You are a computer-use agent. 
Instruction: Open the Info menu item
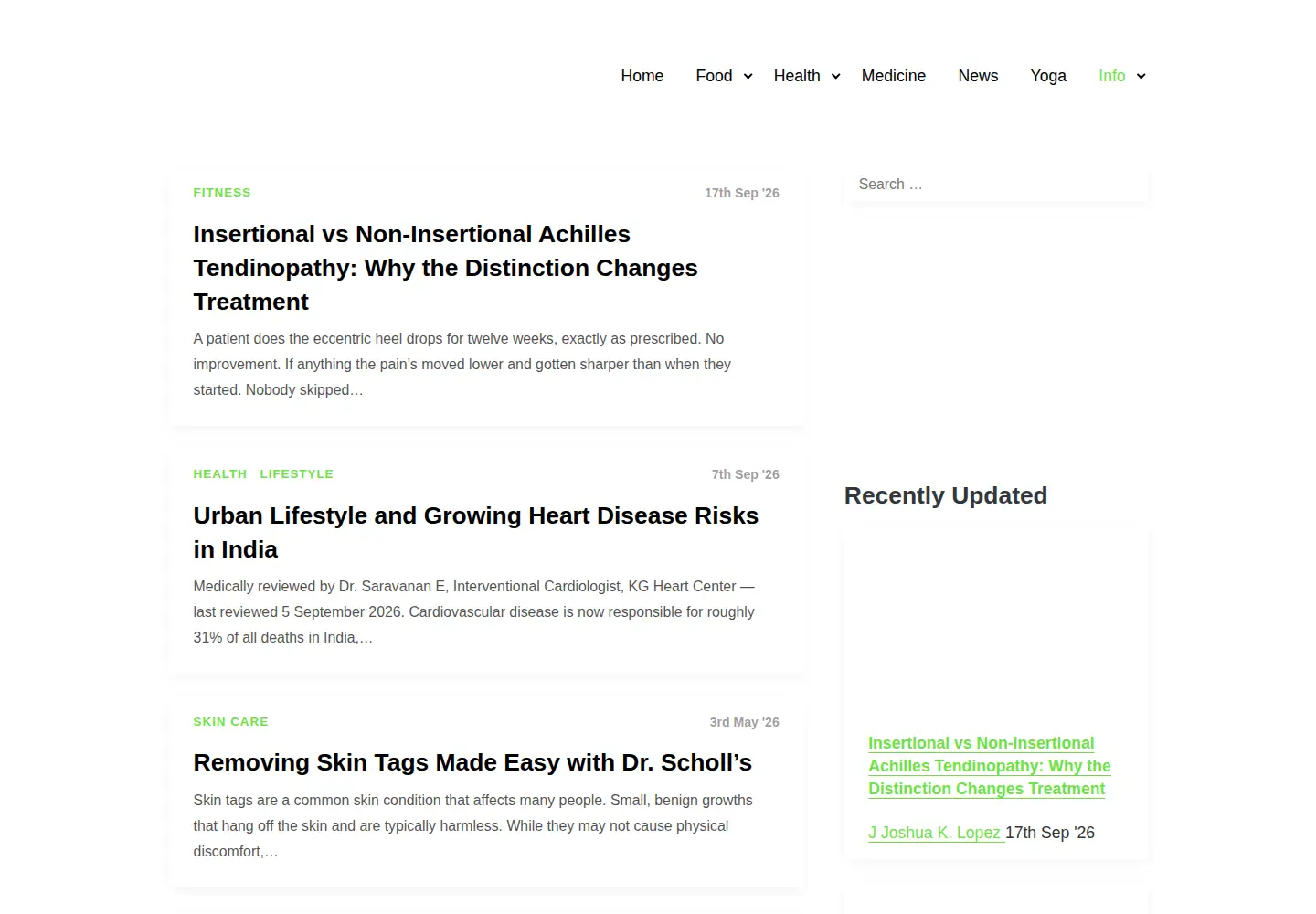point(1111,76)
